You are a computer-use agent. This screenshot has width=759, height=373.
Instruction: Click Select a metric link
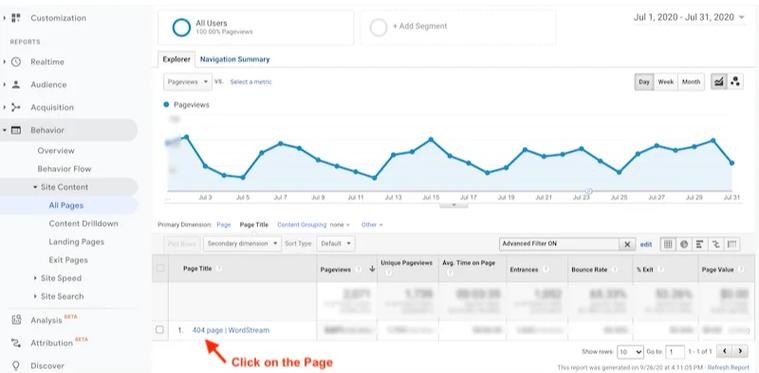coord(251,82)
